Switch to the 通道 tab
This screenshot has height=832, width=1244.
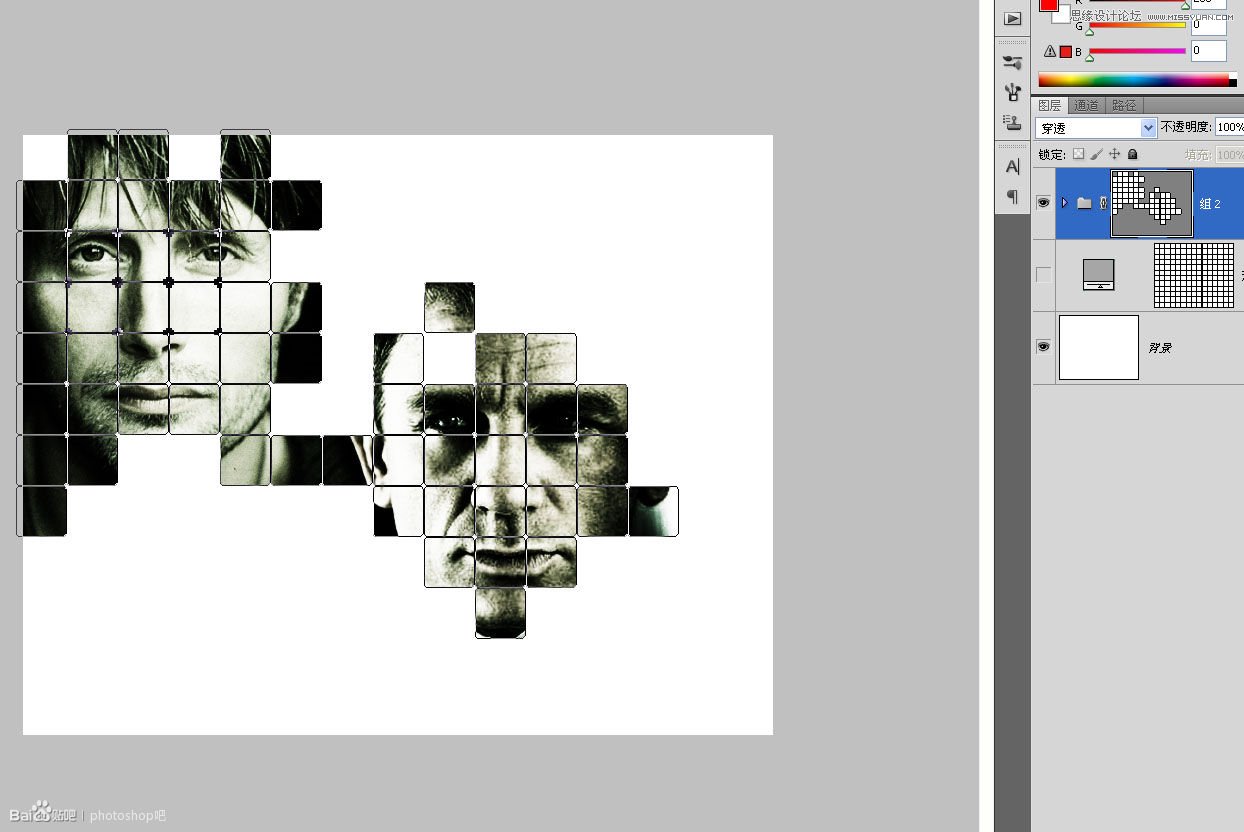click(x=1086, y=105)
